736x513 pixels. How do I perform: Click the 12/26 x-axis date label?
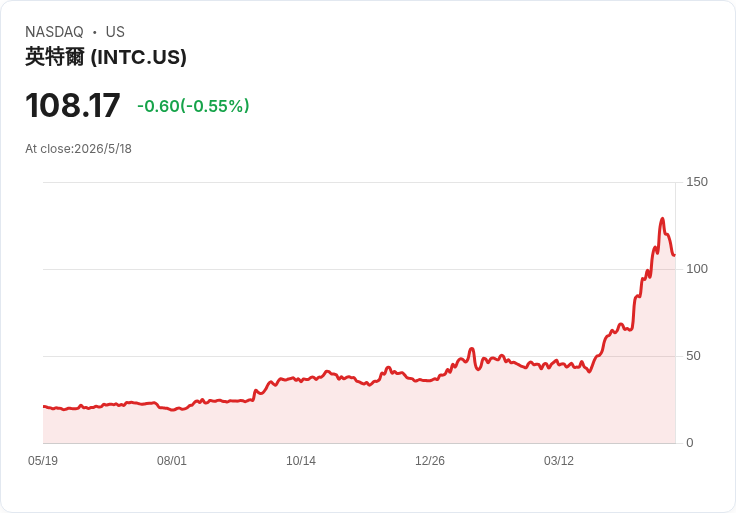click(429, 460)
